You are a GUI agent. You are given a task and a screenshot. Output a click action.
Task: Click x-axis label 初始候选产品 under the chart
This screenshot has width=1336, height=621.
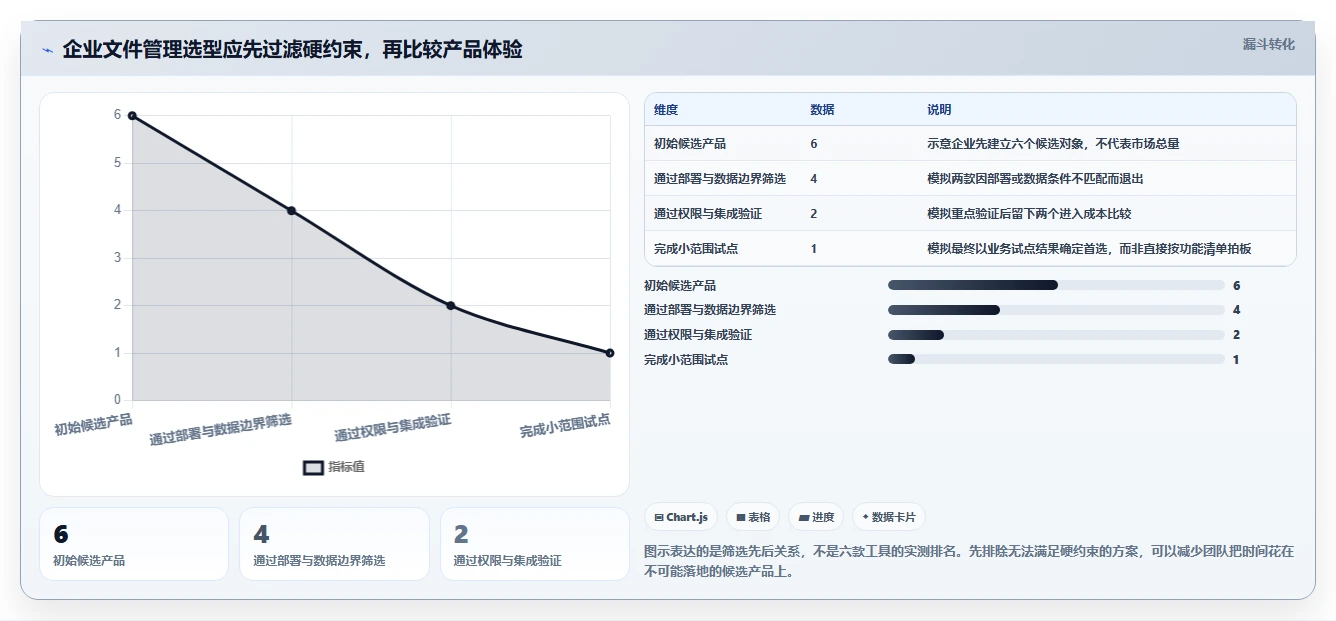[x=93, y=424]
